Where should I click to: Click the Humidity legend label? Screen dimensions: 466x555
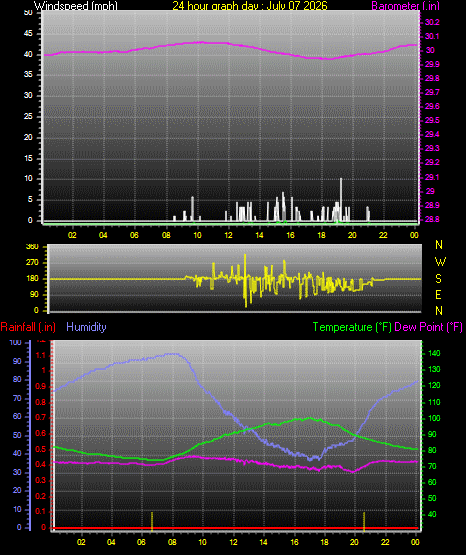point(86,327)
